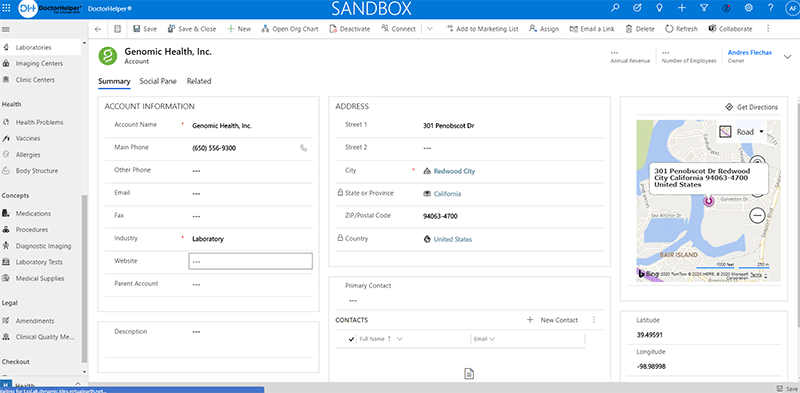The image size is (800, 393).
Task: Open the United States country link
Action: (453, 239)
